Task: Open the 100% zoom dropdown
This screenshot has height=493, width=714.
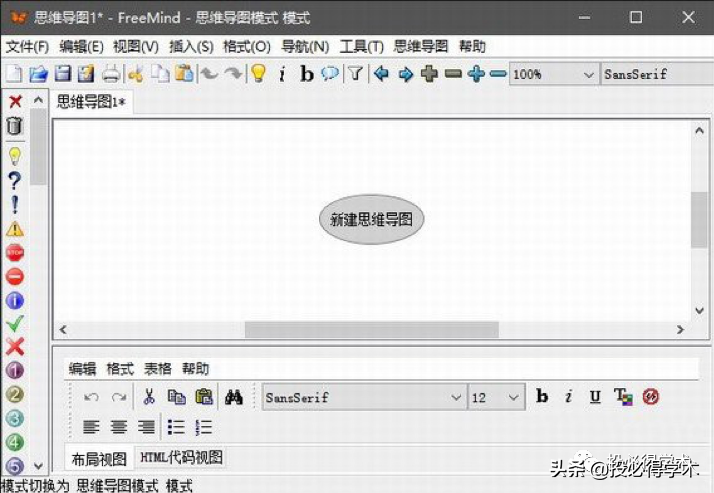Action: tap(554, 74)
